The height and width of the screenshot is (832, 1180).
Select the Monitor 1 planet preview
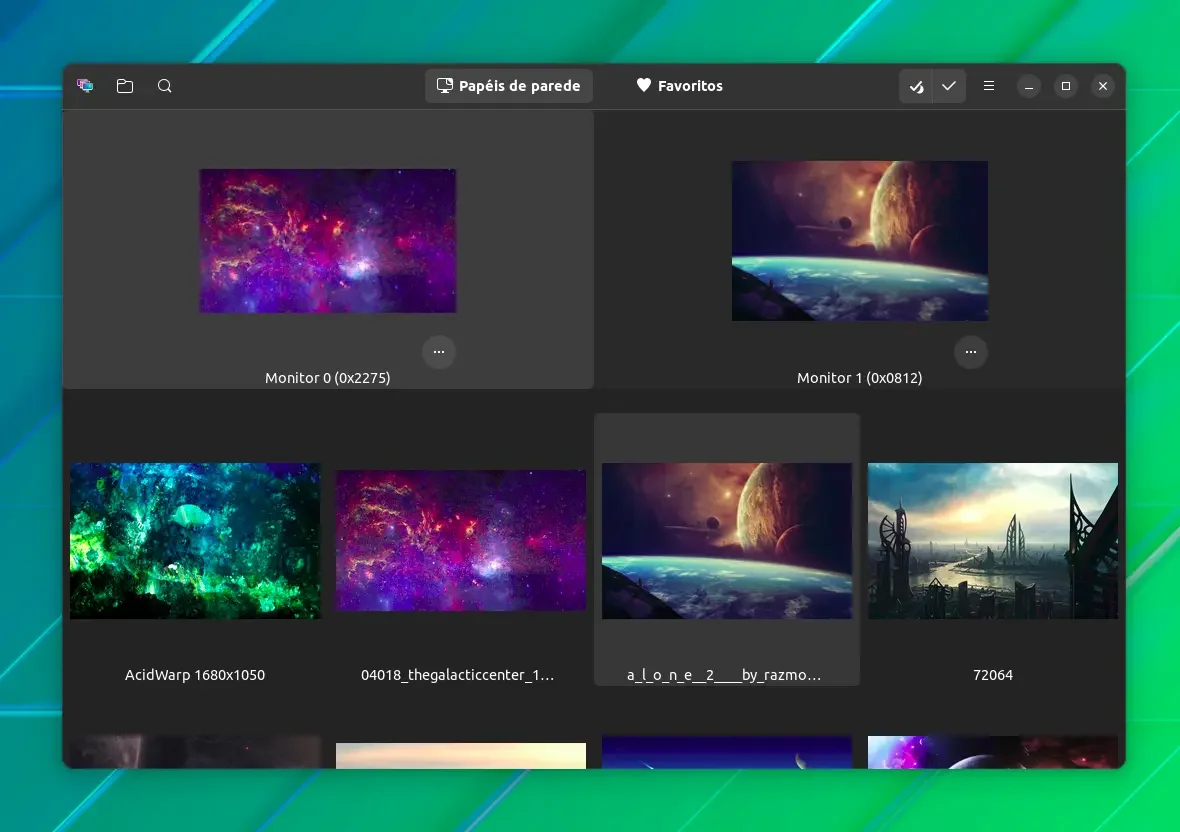tap(860, 241)
